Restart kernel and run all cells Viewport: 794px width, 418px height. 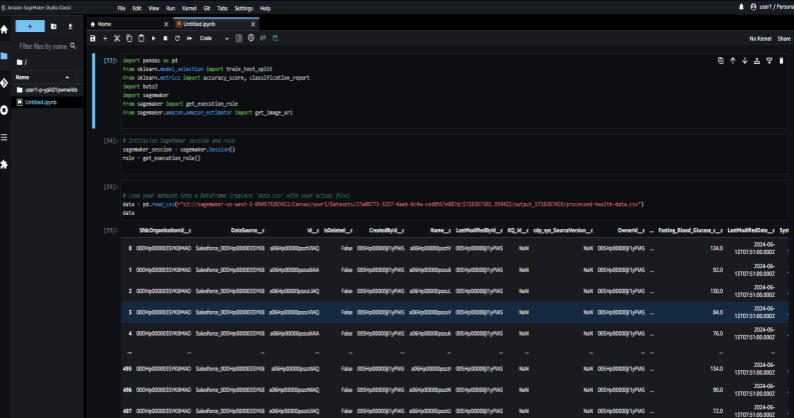pyautogui.click(x=189, y=39)
